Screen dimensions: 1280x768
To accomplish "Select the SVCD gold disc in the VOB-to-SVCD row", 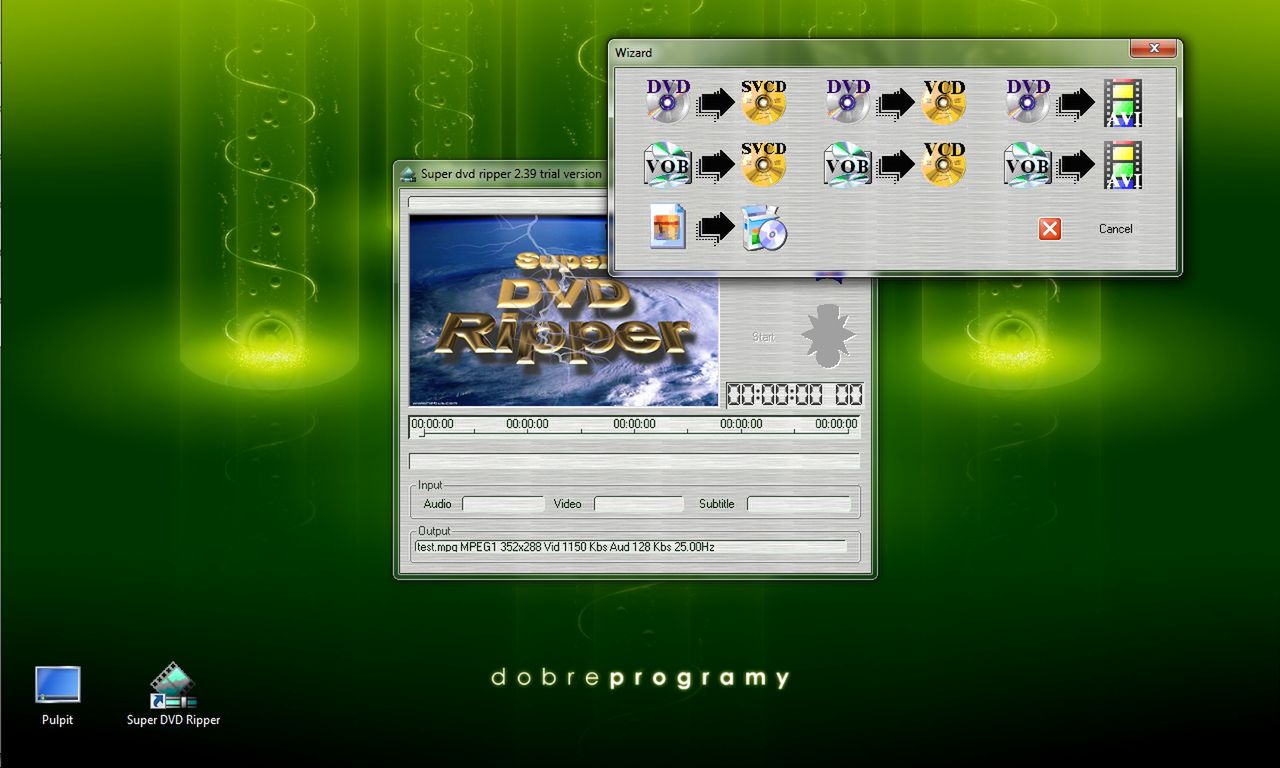I will 764,164.
